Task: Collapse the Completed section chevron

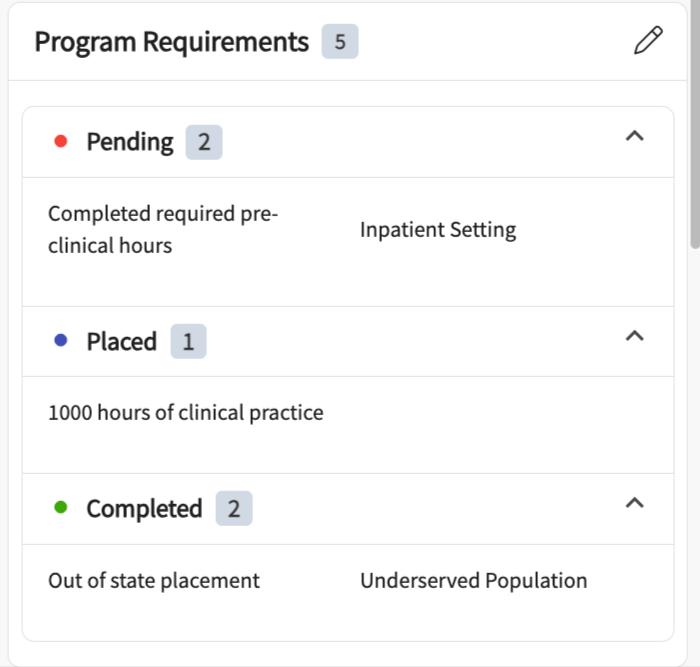Action: pyautogui.click(x=633, y=503)
